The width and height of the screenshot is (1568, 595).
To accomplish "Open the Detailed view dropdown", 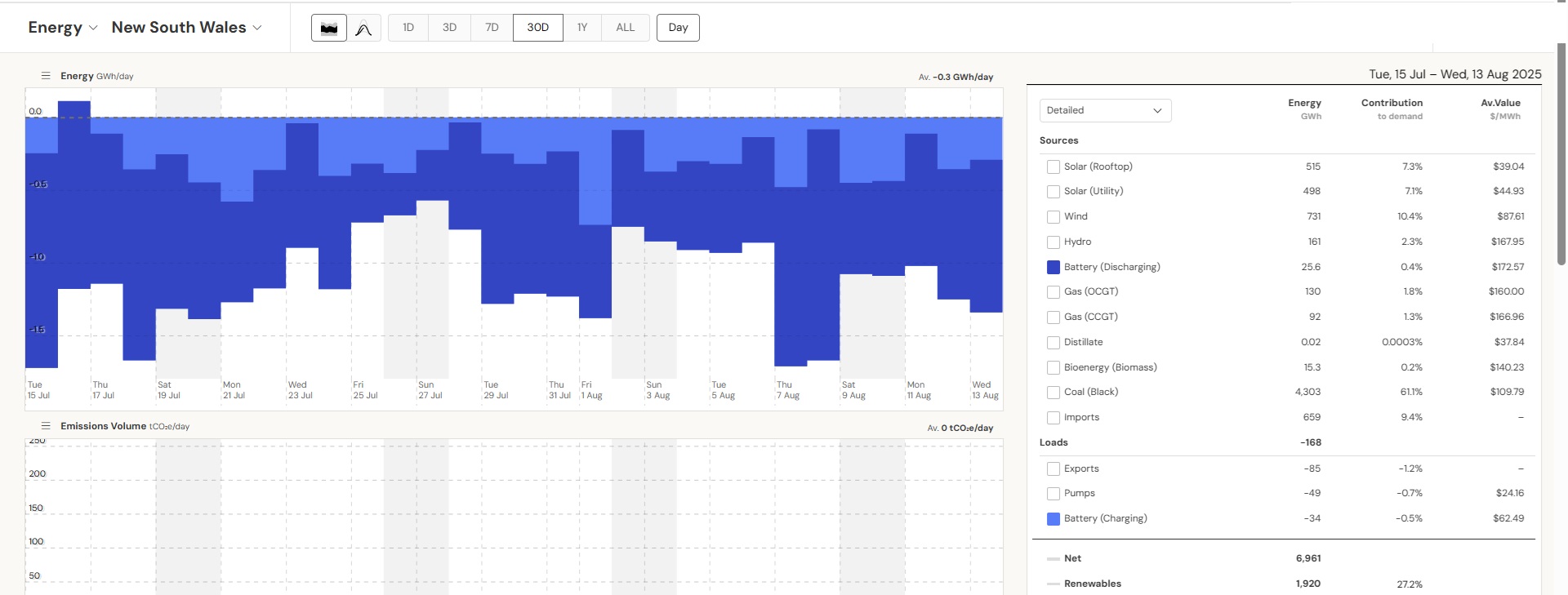I will (x=1105, y=110).
